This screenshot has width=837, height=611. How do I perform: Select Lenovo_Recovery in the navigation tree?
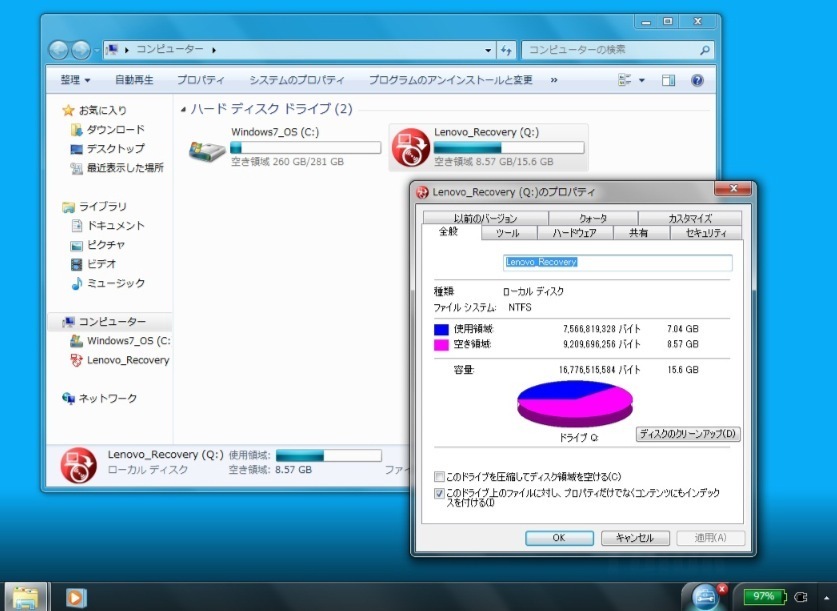[128, 360]
